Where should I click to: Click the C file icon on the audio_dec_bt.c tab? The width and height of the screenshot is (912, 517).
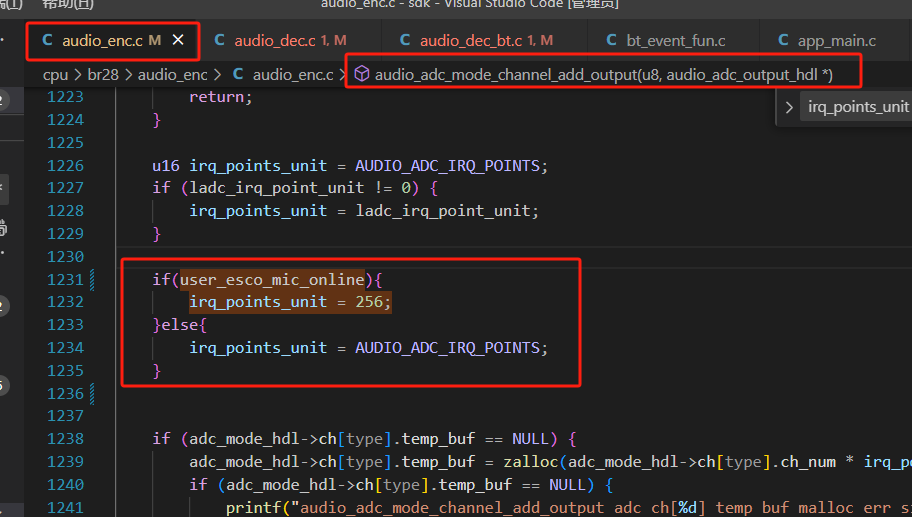tap(405, 40)
